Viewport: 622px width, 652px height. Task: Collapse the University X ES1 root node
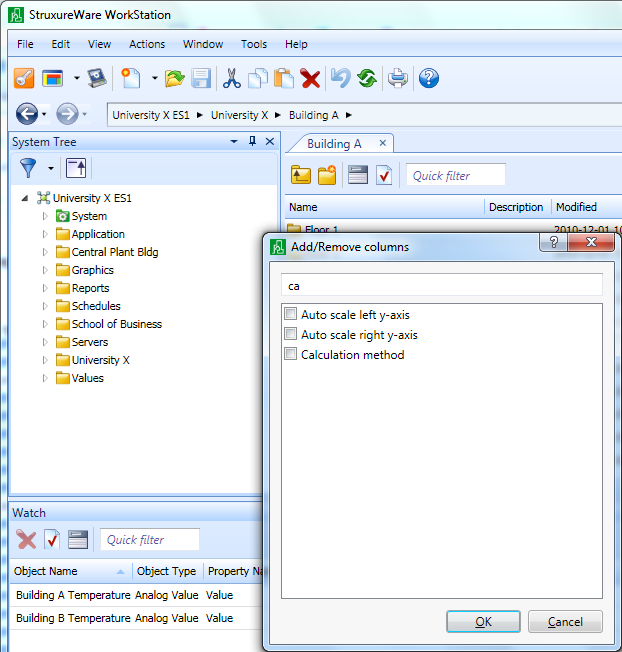[25, 198]
